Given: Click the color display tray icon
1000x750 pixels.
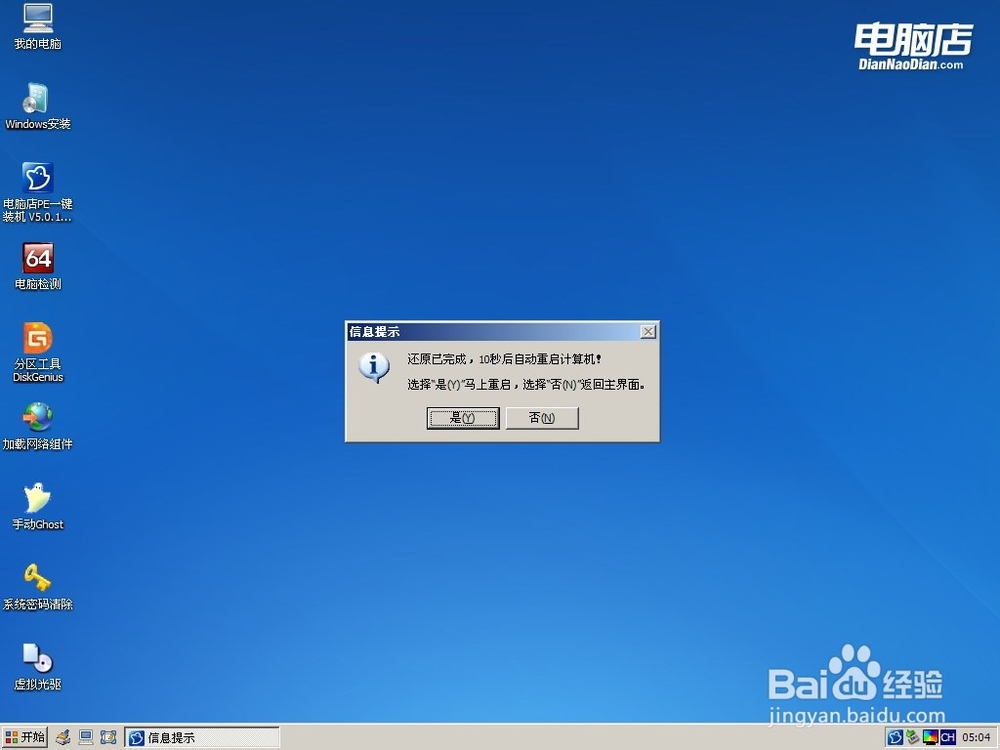Looking at the screenshot, I should click(x=930, y=737).
